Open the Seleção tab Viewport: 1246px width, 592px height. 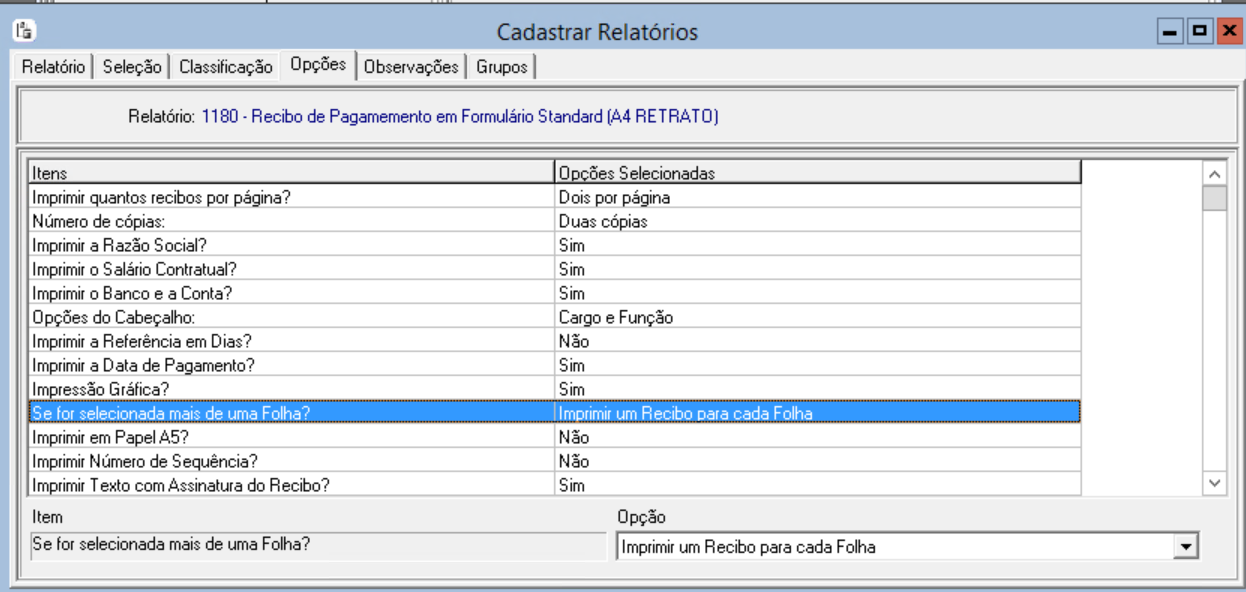(x=133, y=67)
